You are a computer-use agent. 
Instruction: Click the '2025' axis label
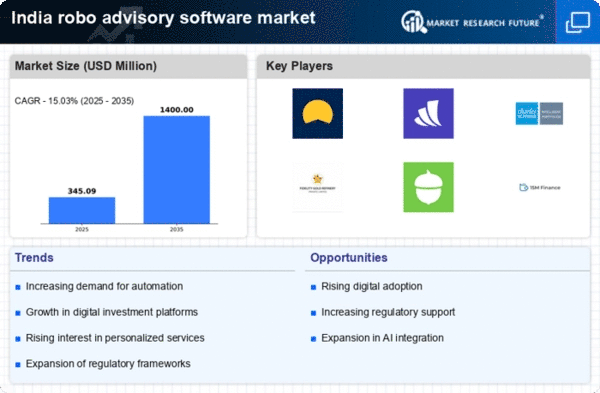coord(82,229)
